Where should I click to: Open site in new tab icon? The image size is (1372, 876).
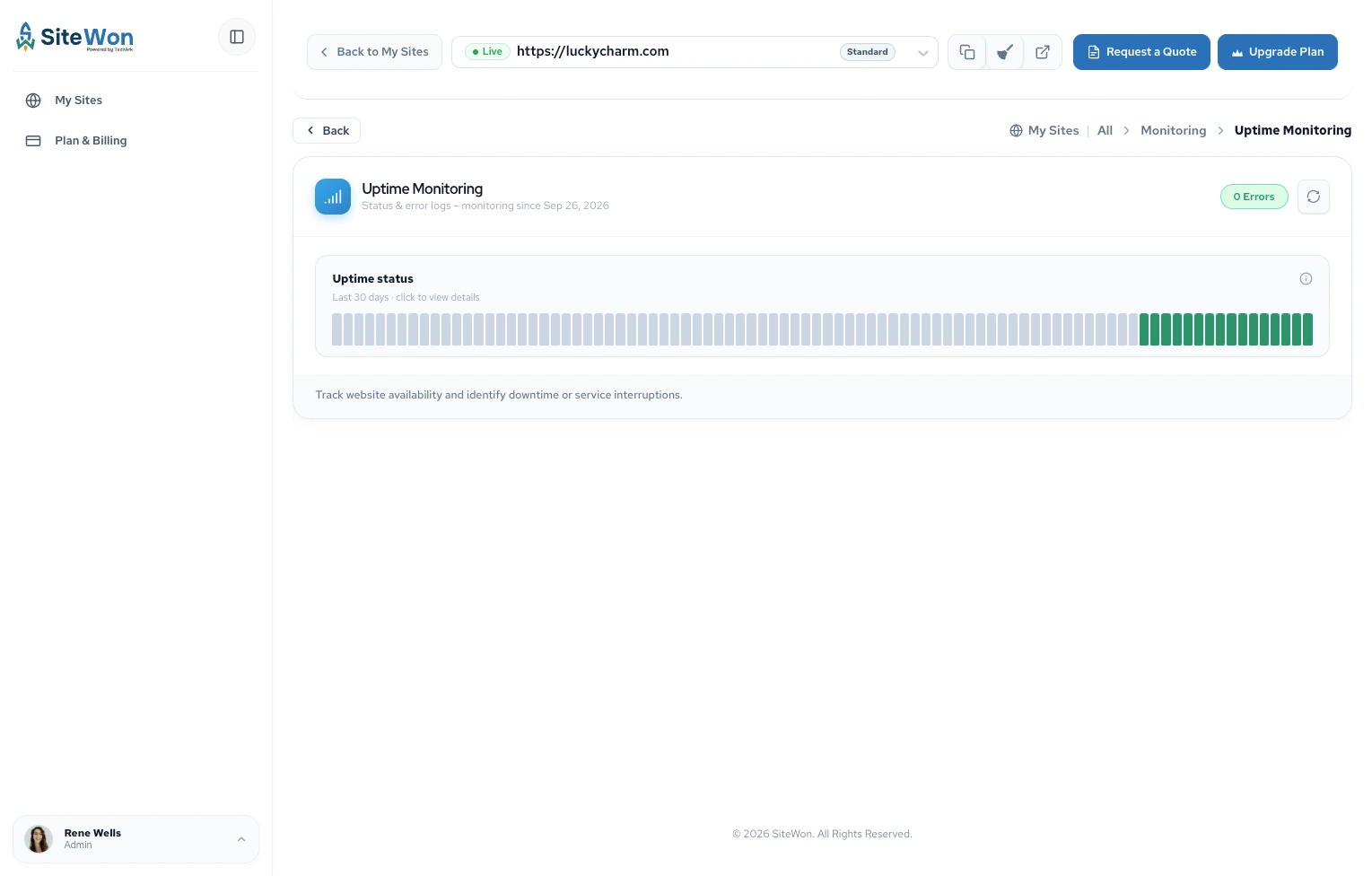[1043, 52]
